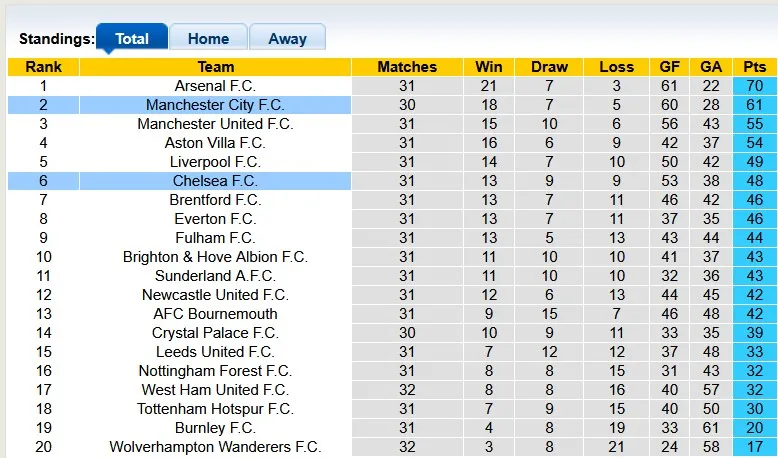Click Arsenal's 70 points cell
The image size is (778, 458).
pyautogui.click(x=755, y=86)
